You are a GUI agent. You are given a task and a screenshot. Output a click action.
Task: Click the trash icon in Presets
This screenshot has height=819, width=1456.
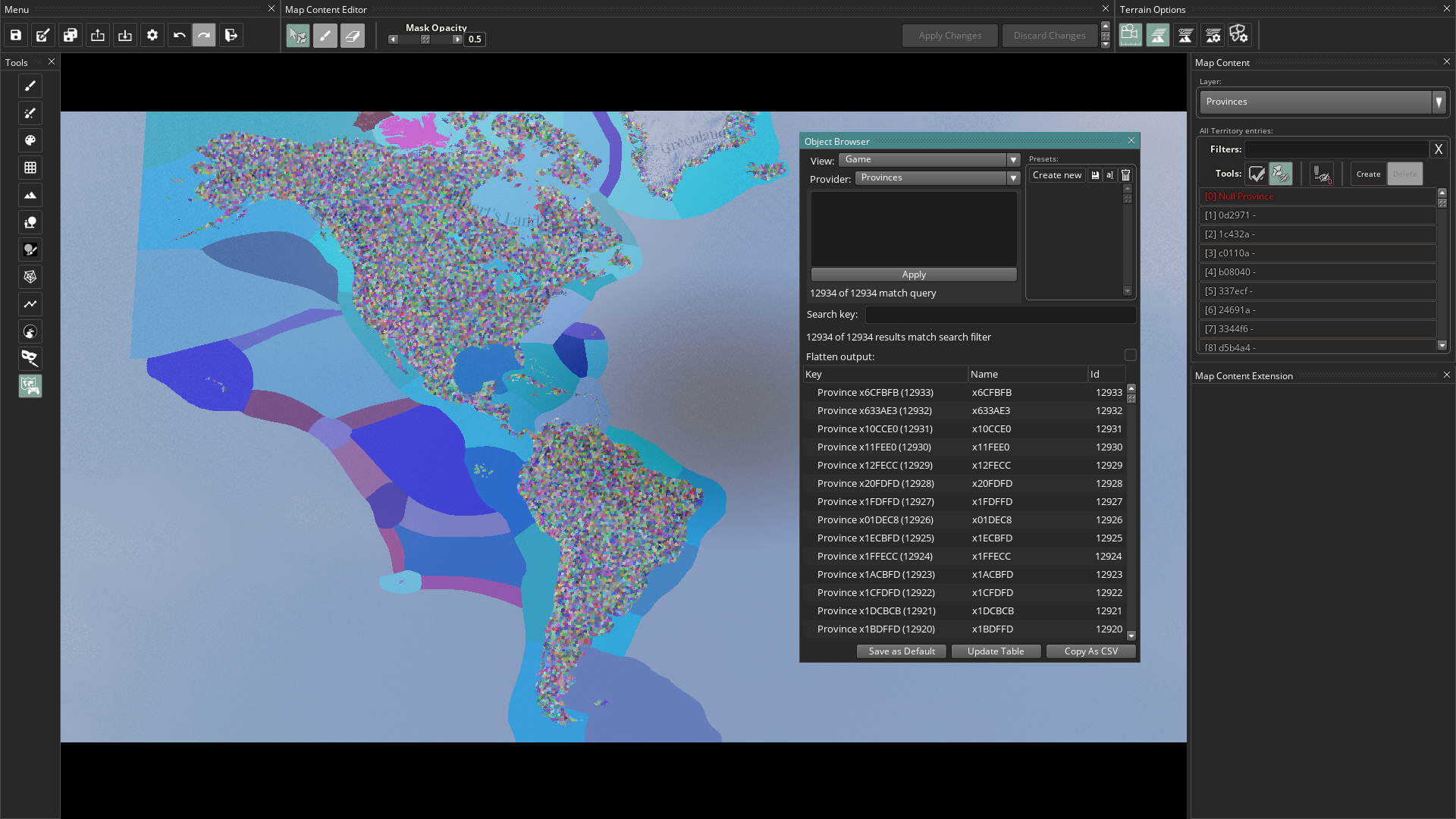(1126, 175)
